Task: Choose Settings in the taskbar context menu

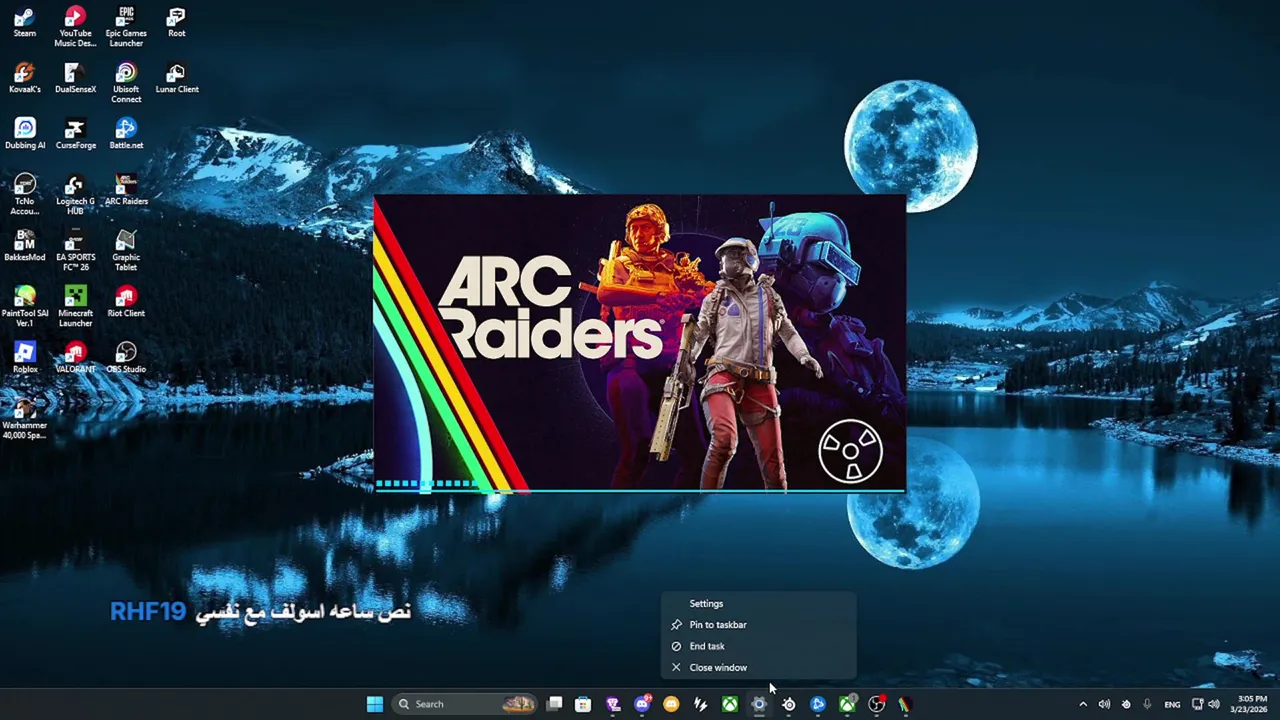Action: tap(758, 603)
